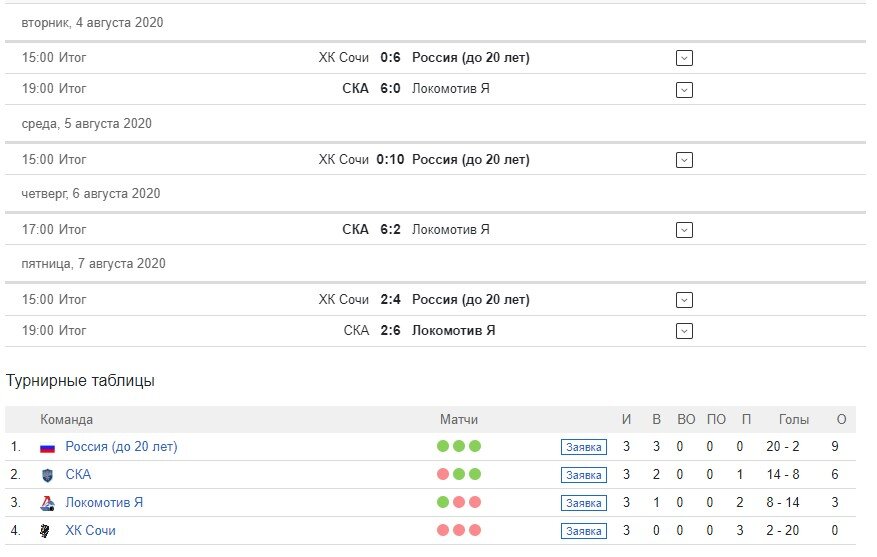The image size is (877, 557).
Task: Click the red loss dot for СКА
Action: click(443, 474)
